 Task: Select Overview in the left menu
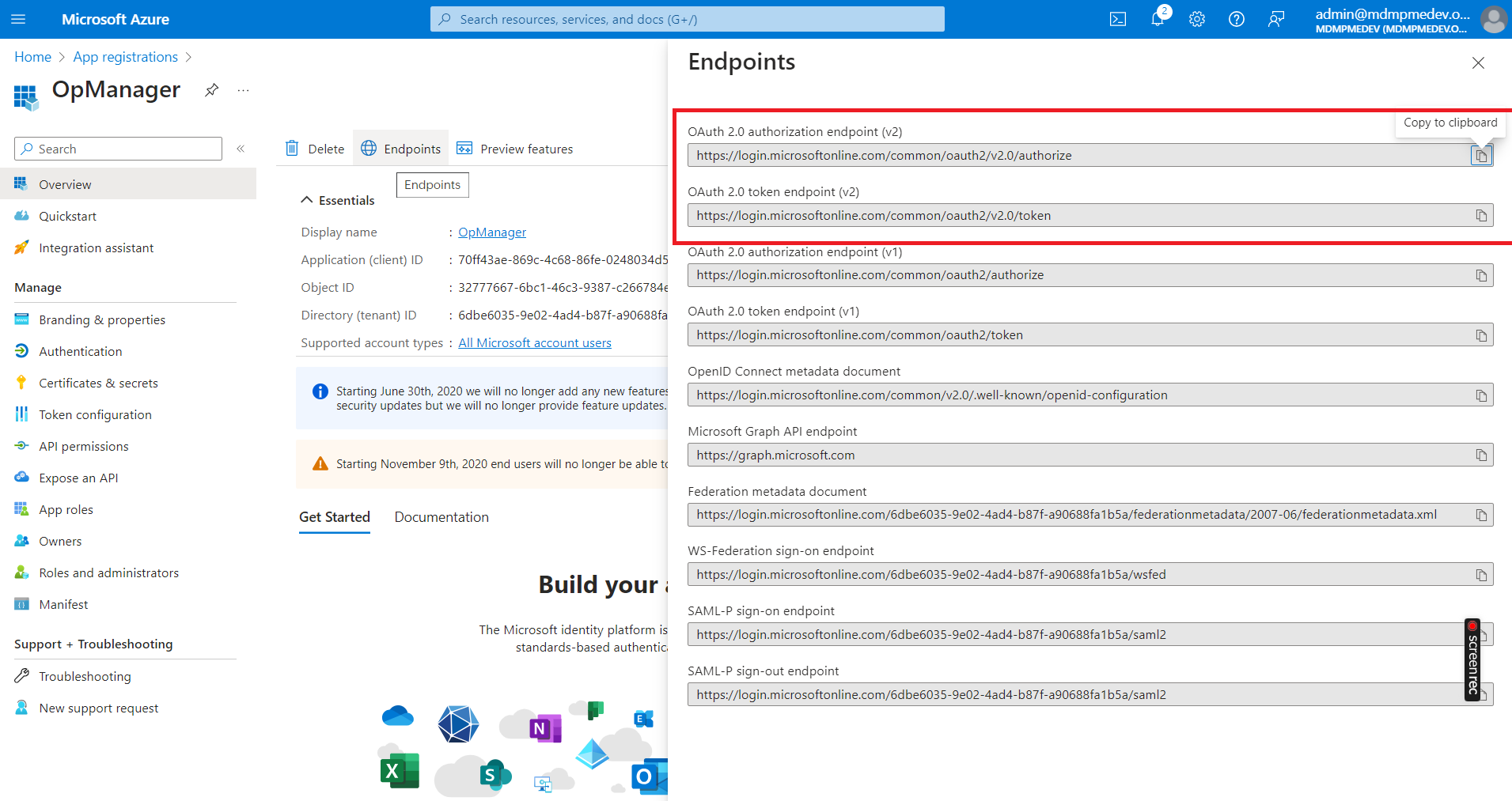pos(128,184)
